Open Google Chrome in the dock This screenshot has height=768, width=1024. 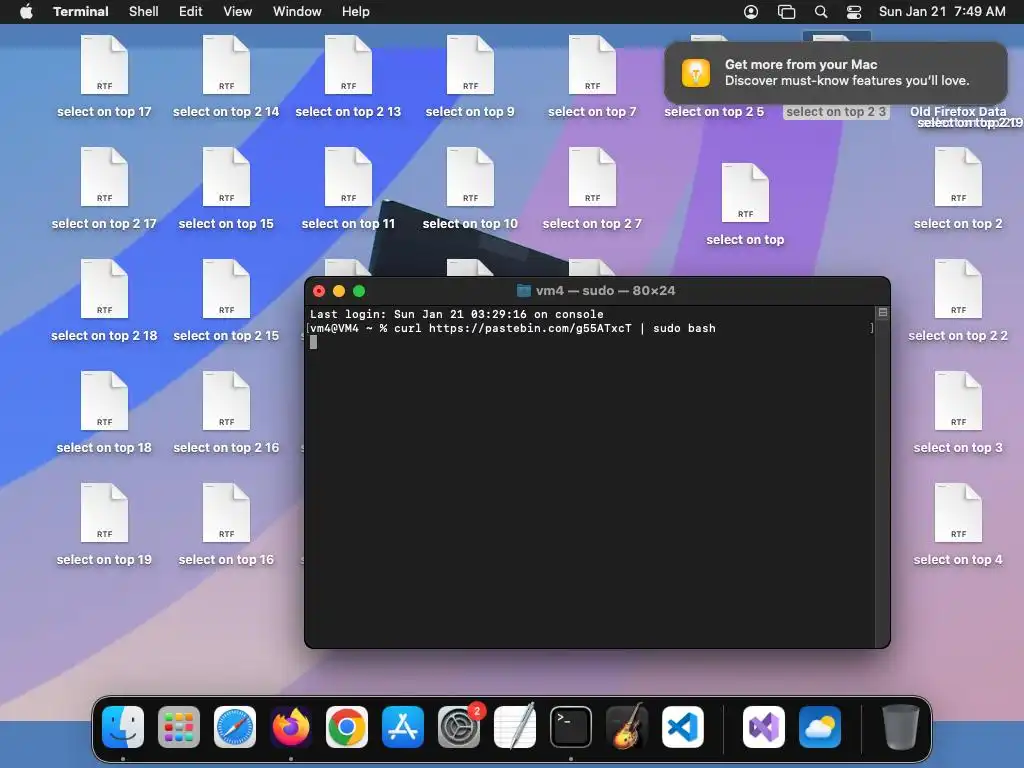[347, 727]
